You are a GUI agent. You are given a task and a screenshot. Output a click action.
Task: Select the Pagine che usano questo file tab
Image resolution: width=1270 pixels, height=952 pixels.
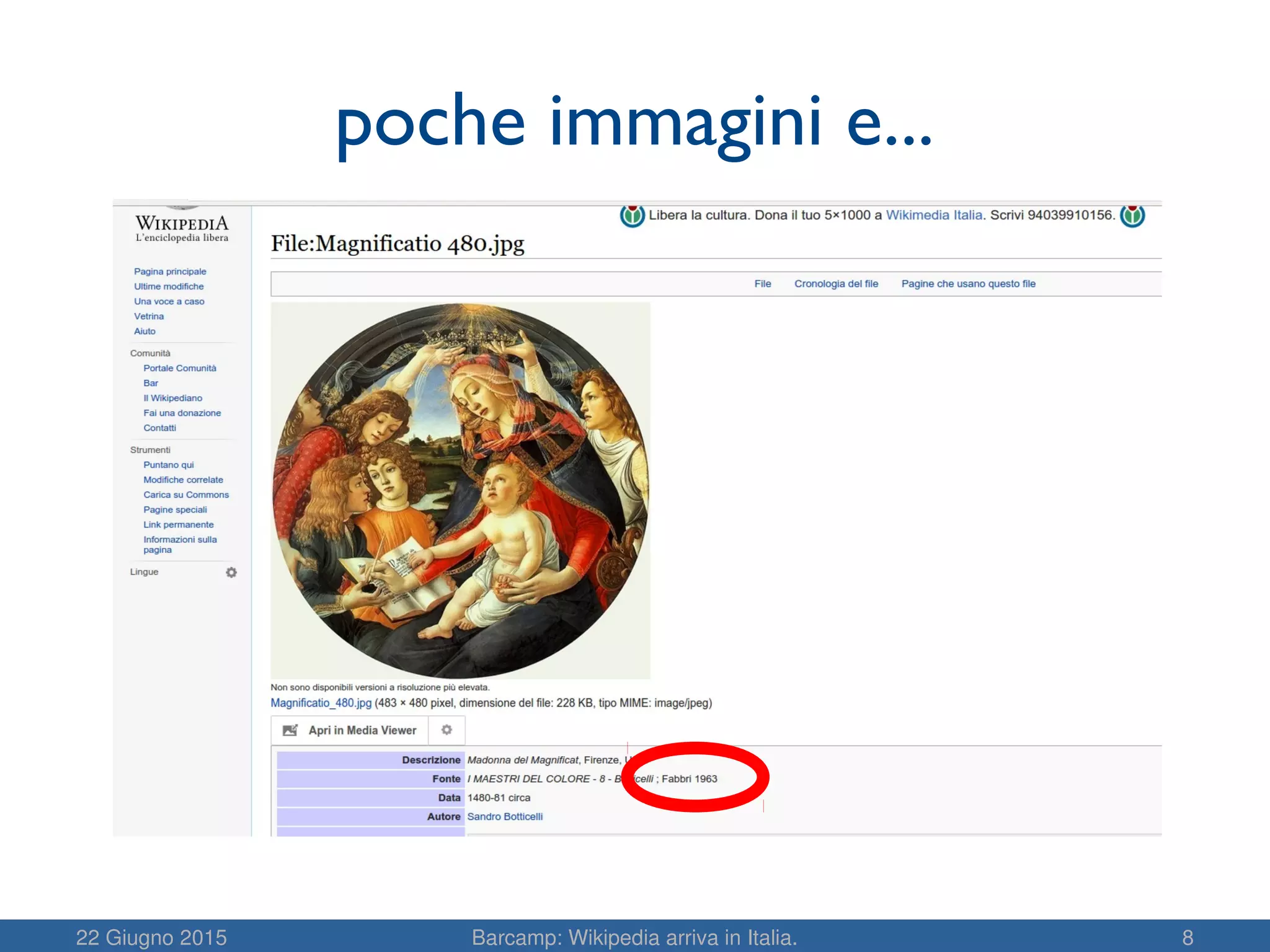click(x=968, y=284)
